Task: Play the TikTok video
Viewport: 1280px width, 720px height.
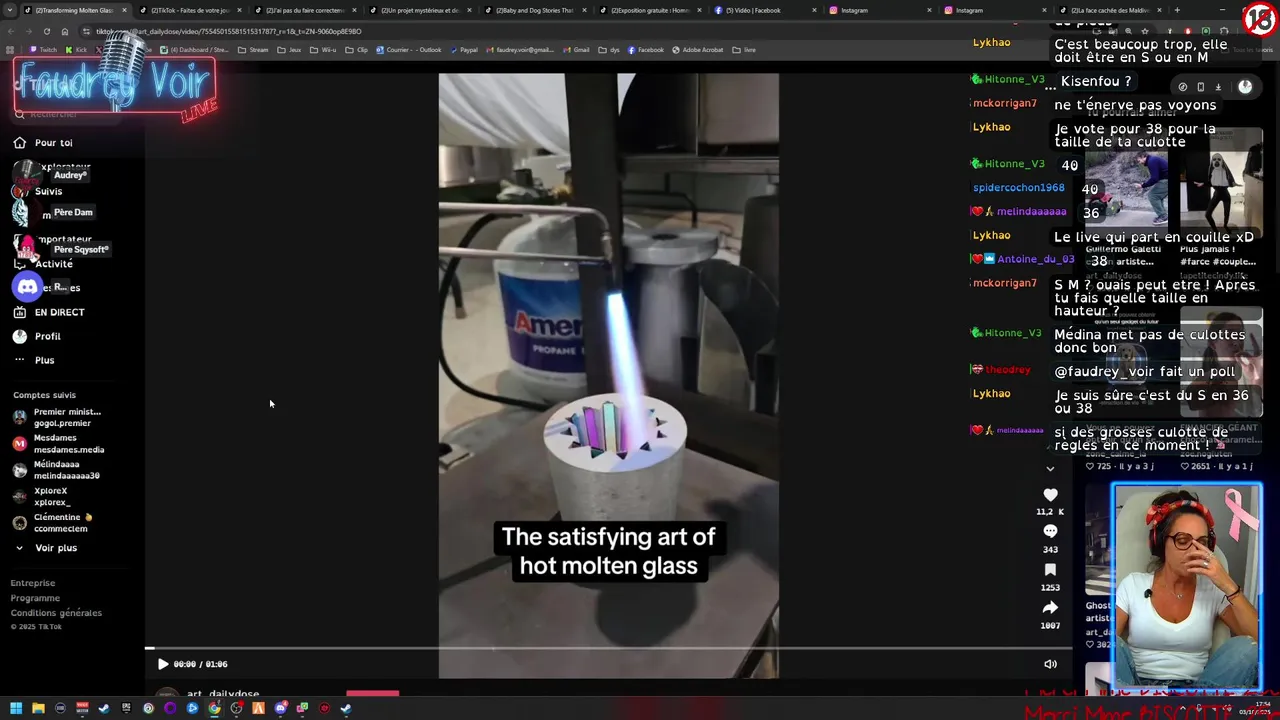Action: point(163,664)
